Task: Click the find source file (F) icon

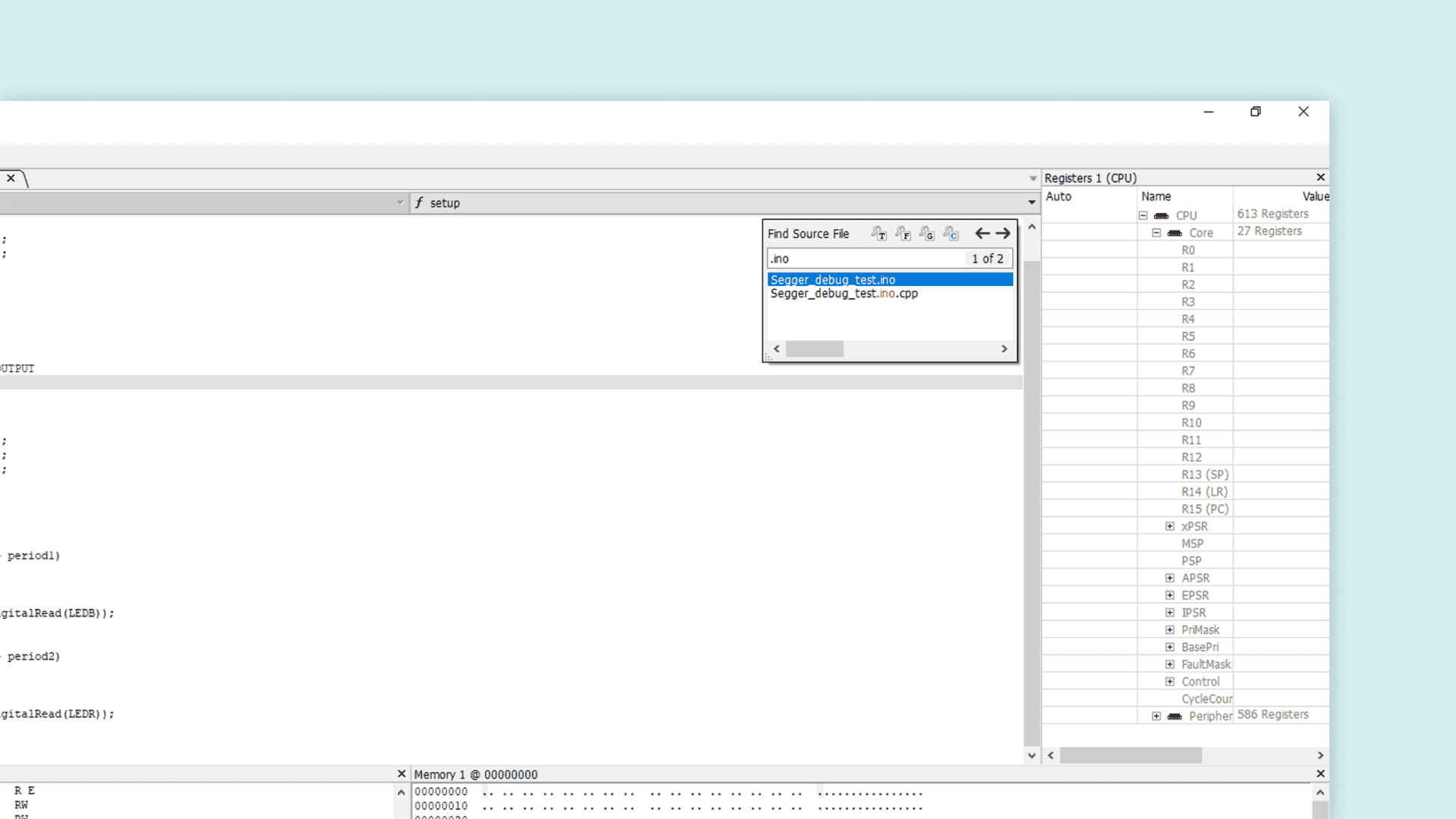Action: (x=903, y=234)
